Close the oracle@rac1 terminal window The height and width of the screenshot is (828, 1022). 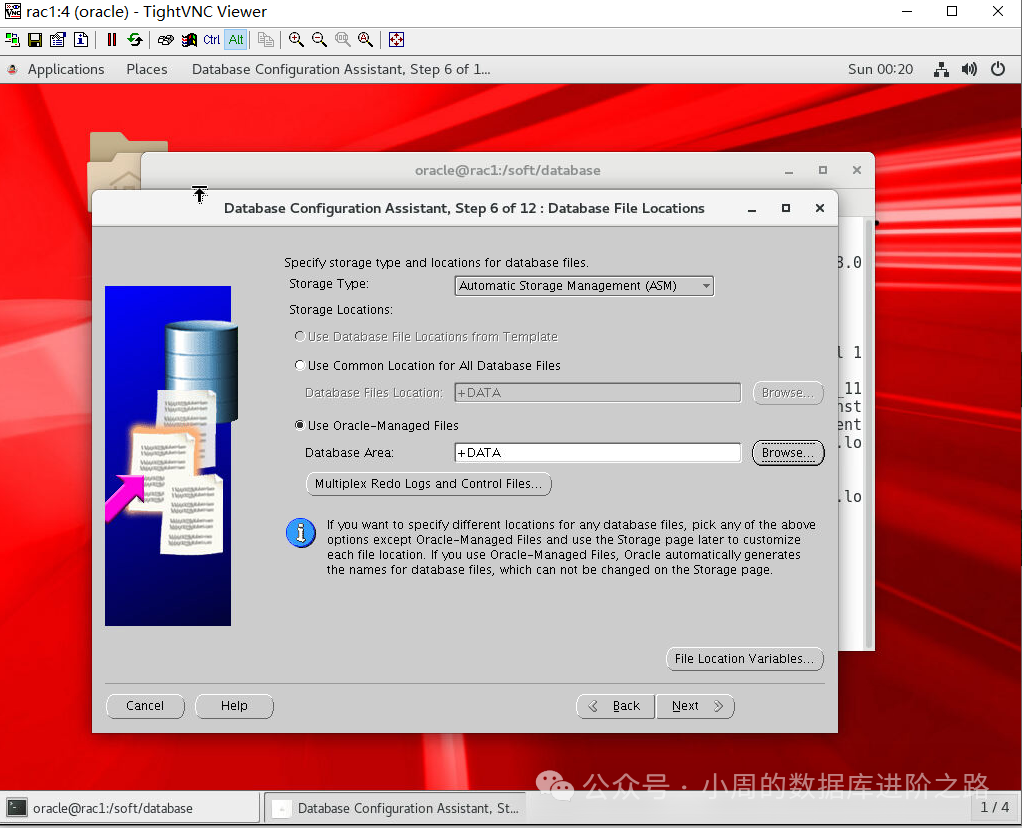pyautogui.click(x=857, y=170)
